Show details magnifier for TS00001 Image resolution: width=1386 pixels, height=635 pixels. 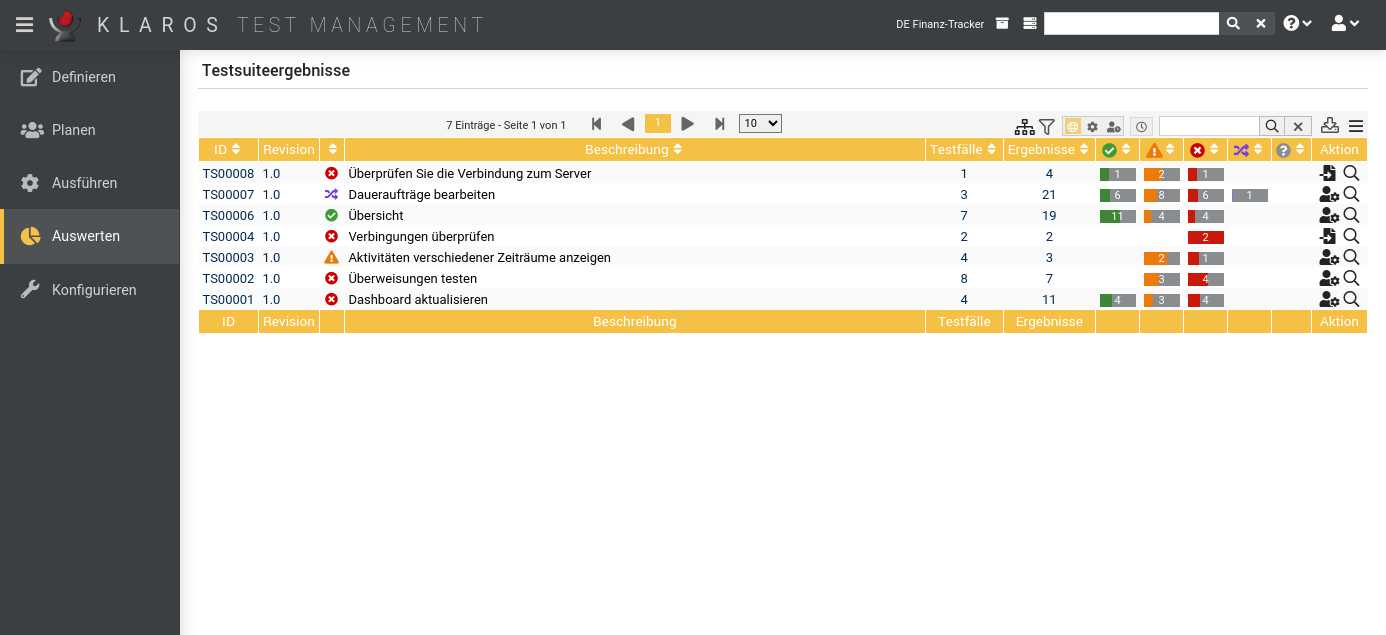(x=1351, y=299)
